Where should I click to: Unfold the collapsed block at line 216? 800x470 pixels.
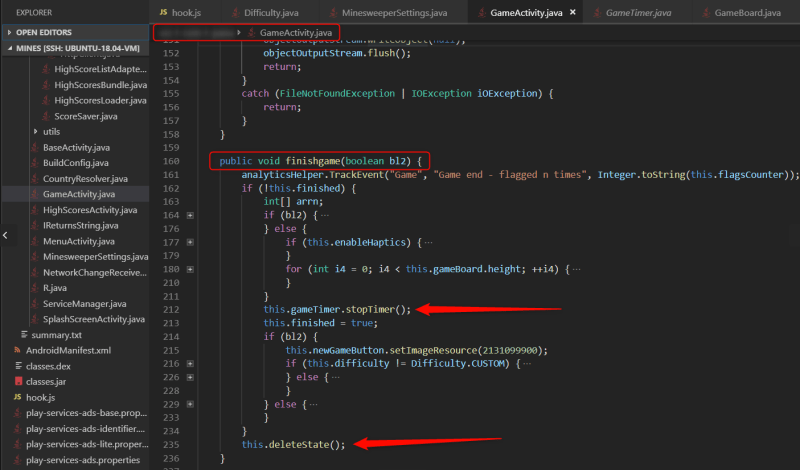pos(190,364)
